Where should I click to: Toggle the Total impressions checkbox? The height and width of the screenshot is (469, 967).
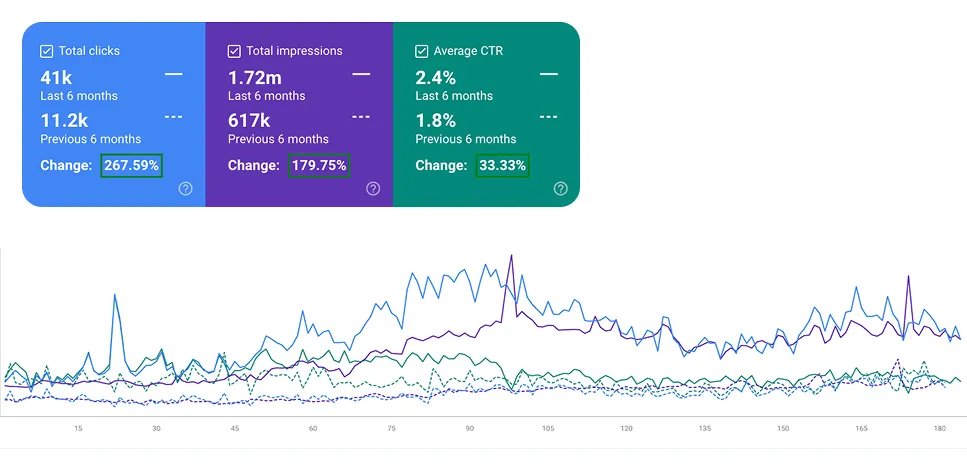pyautogui.click(x=234, y=51)
